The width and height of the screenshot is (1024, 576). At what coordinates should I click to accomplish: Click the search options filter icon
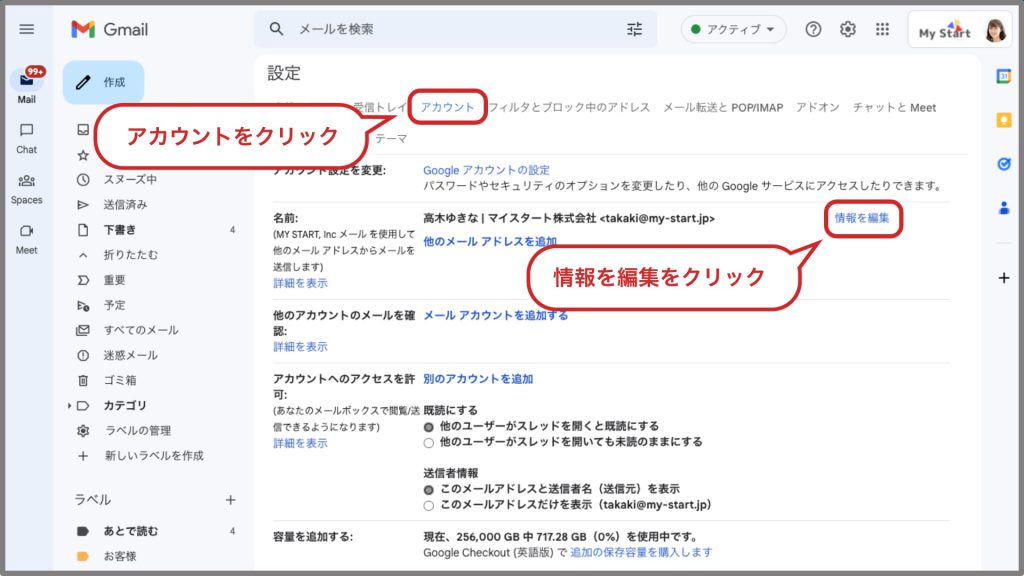point(635,29)
